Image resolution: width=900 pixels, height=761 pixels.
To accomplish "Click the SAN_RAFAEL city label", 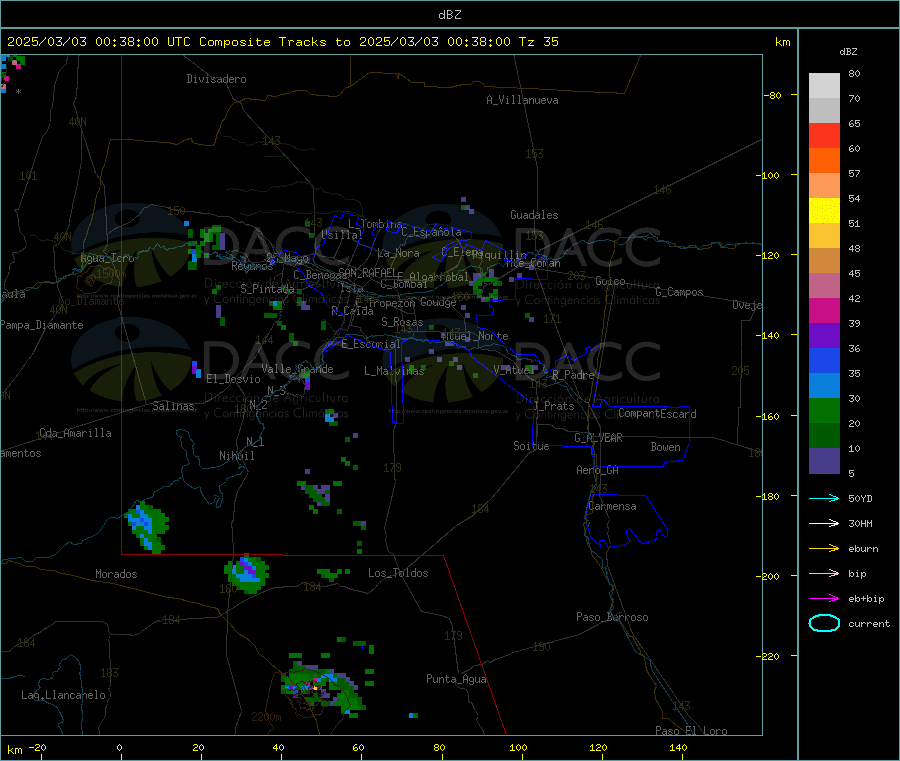I will point(367,272).
